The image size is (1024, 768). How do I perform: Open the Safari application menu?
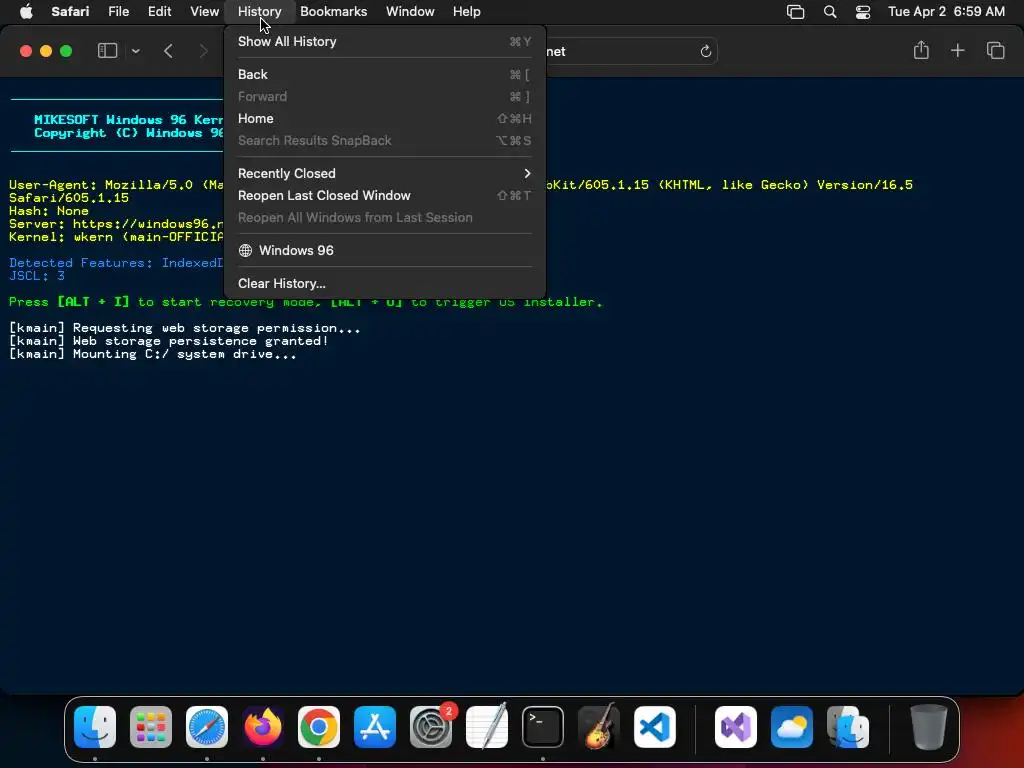[x=70, y=12]
